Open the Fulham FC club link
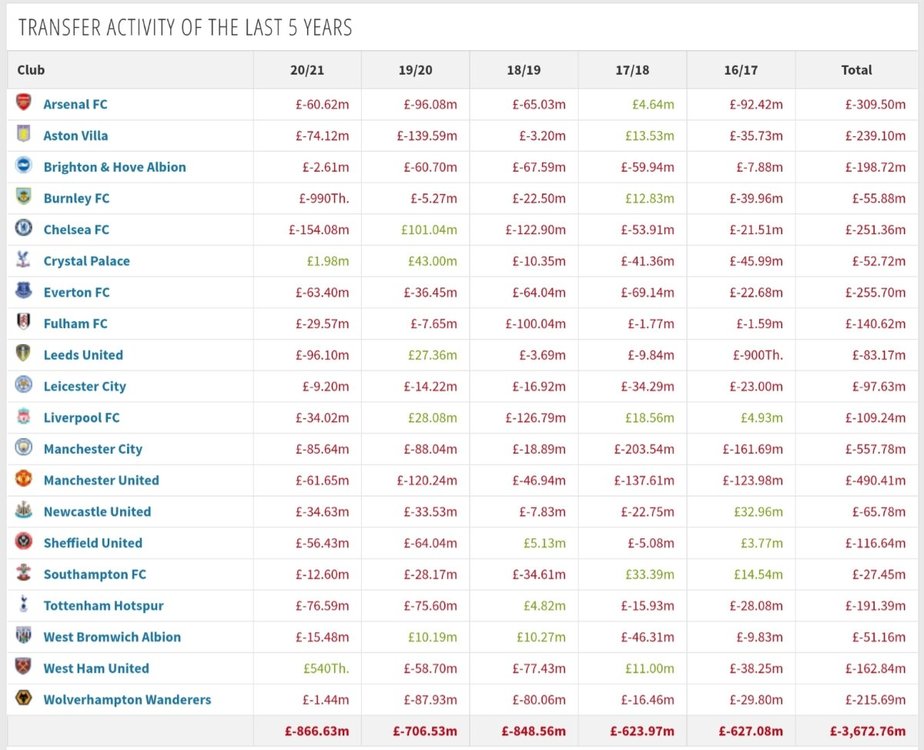This screenshot has height=750, width=924. pos(75,323)
